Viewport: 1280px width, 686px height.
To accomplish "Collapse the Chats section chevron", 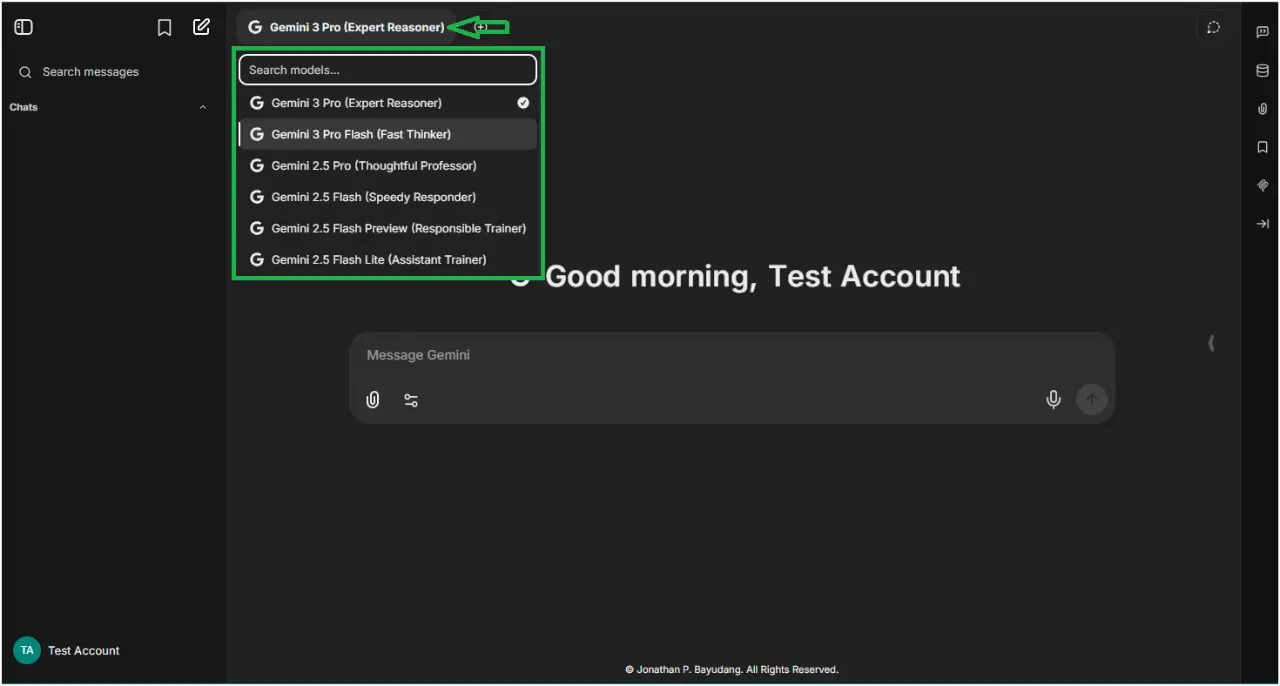I will click(x=203, y=107).
